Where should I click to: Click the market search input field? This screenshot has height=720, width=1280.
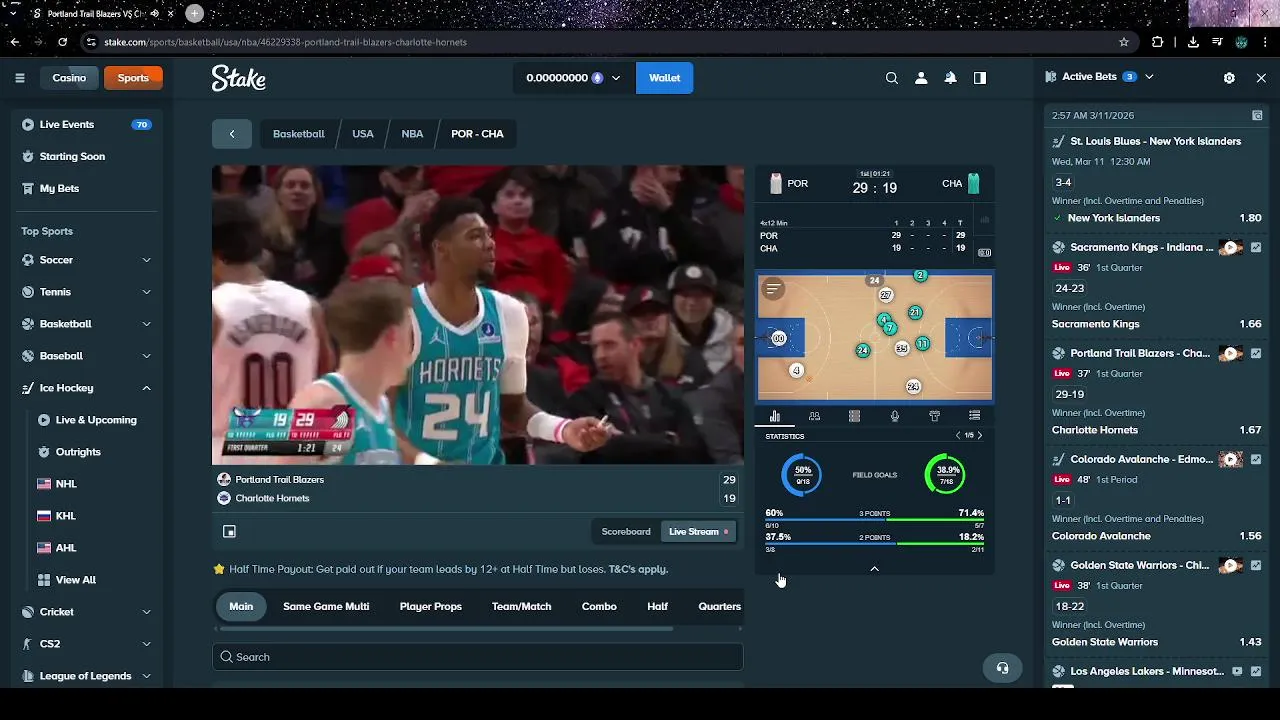477,657
